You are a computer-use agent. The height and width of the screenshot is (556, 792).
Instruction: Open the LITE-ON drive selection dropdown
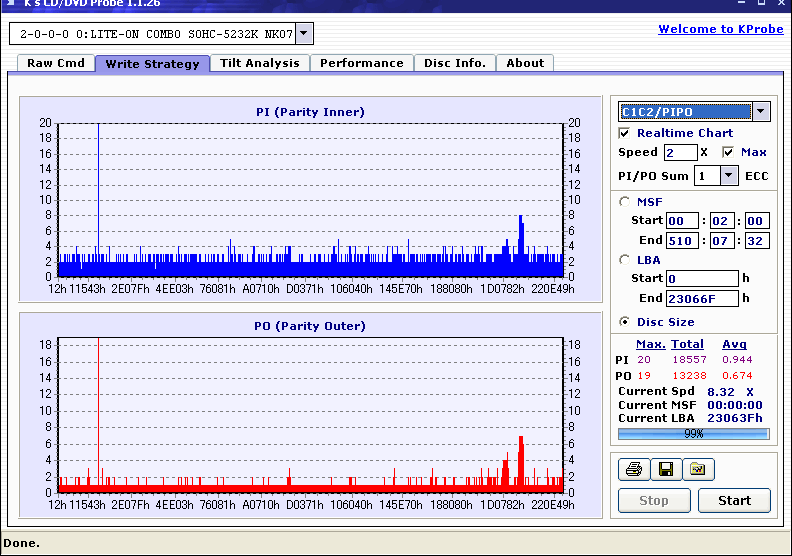click(x=304, y=35)
